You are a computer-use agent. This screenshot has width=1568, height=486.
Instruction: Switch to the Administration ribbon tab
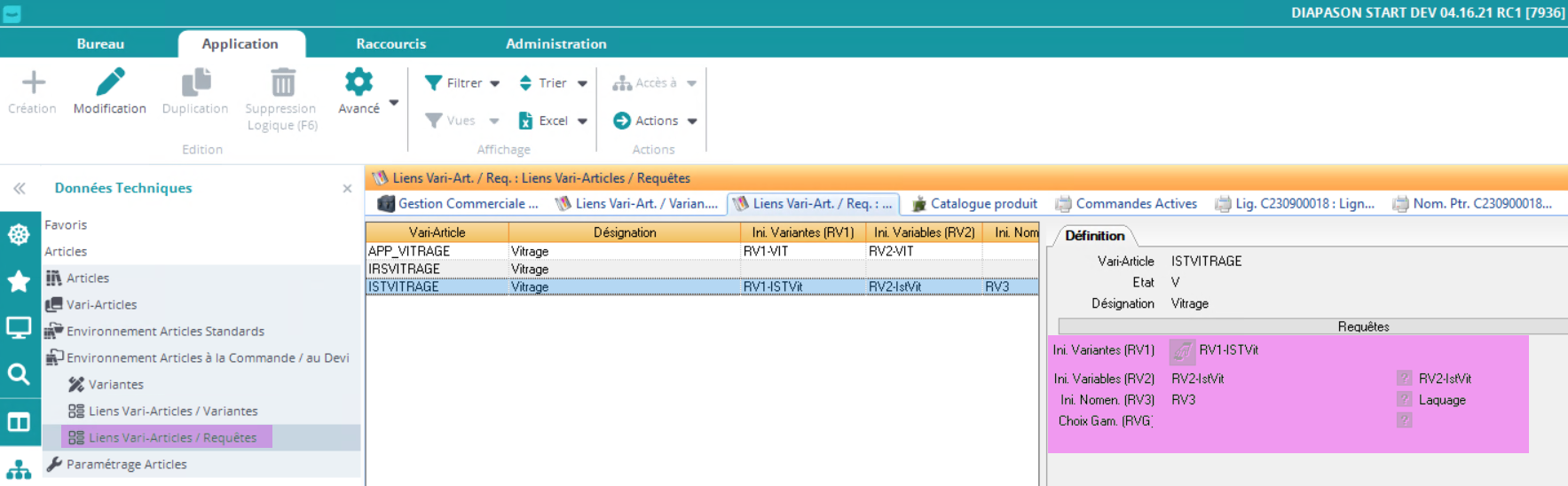[x=555, y=43]
